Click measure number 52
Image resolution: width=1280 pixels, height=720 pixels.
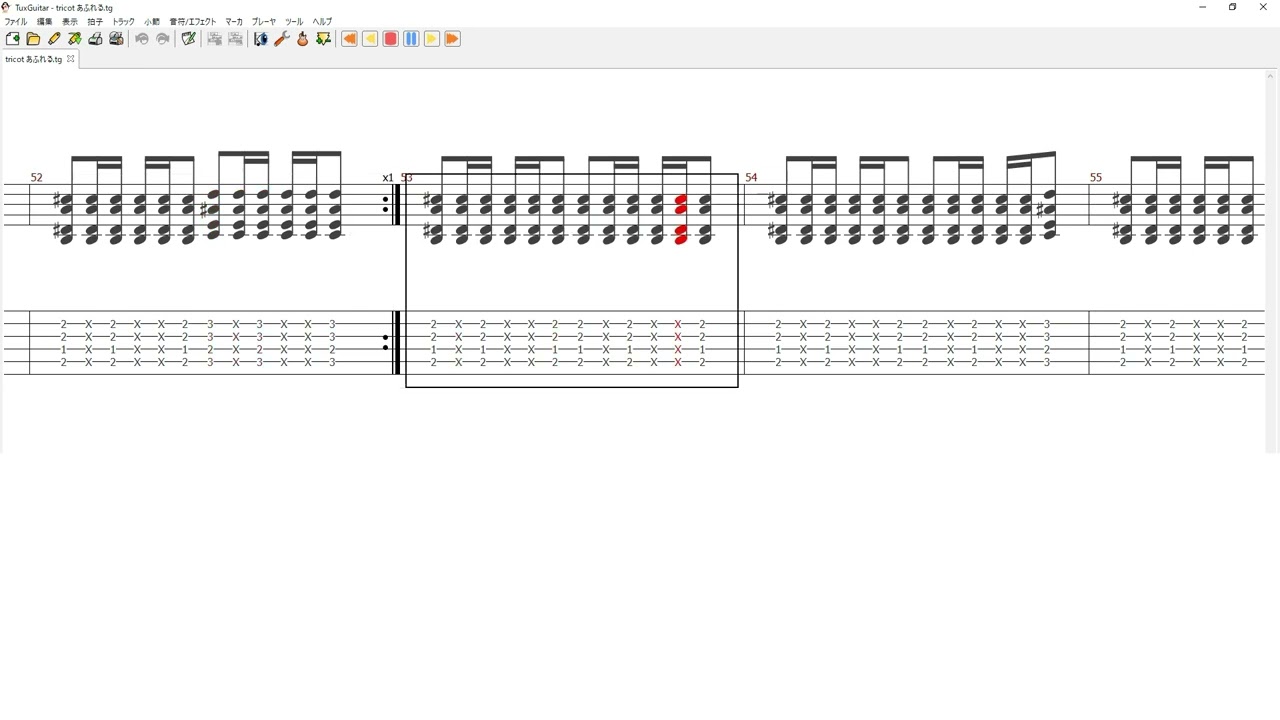(x=36, y=178)
